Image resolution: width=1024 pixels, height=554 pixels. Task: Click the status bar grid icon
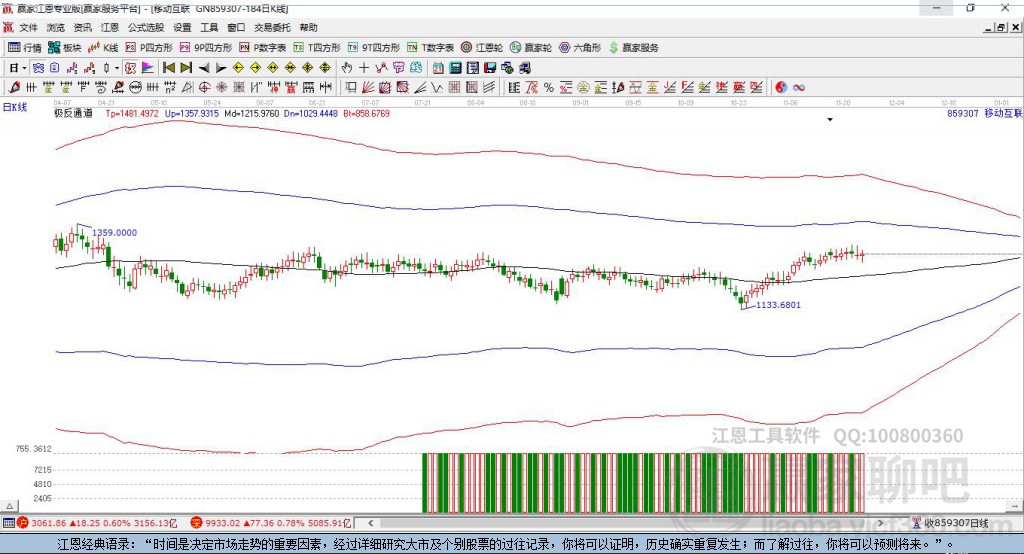click(x=8, y=523)
